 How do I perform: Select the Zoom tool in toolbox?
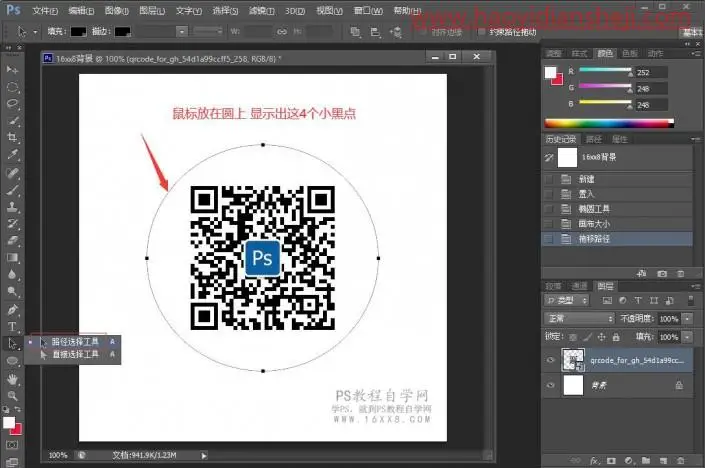coord(12,396)
